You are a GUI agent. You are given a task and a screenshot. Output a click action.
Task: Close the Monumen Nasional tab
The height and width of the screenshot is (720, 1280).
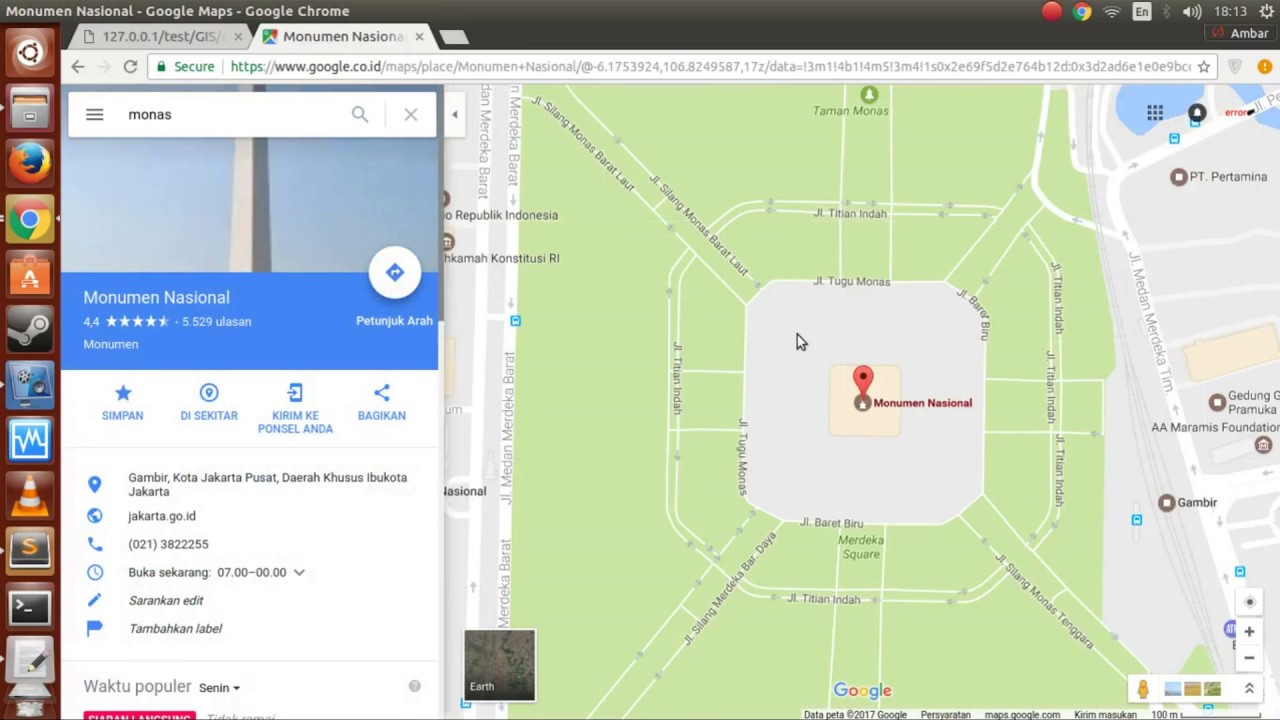pos(419,36)
